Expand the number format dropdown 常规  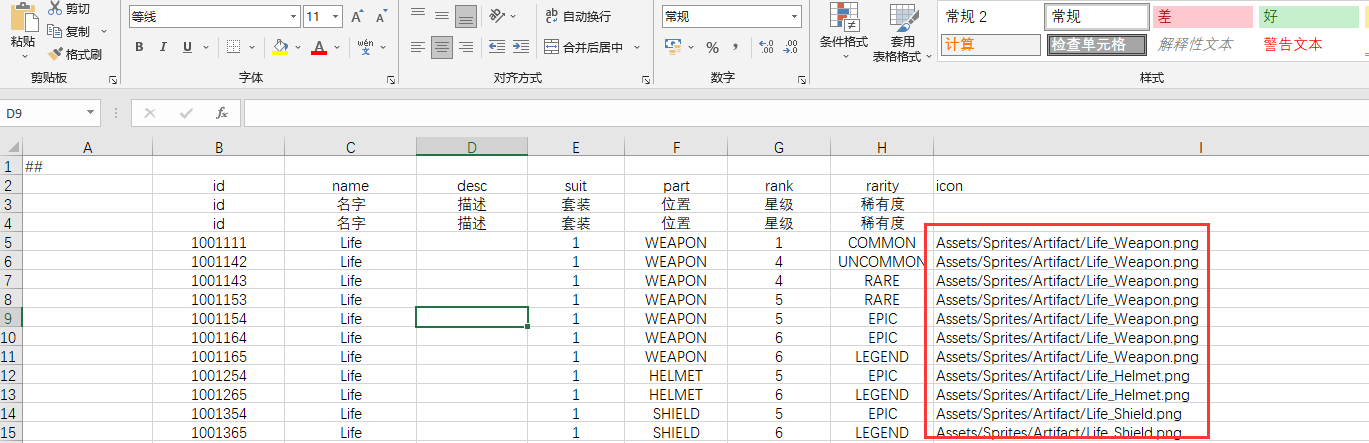pos(795,17)
